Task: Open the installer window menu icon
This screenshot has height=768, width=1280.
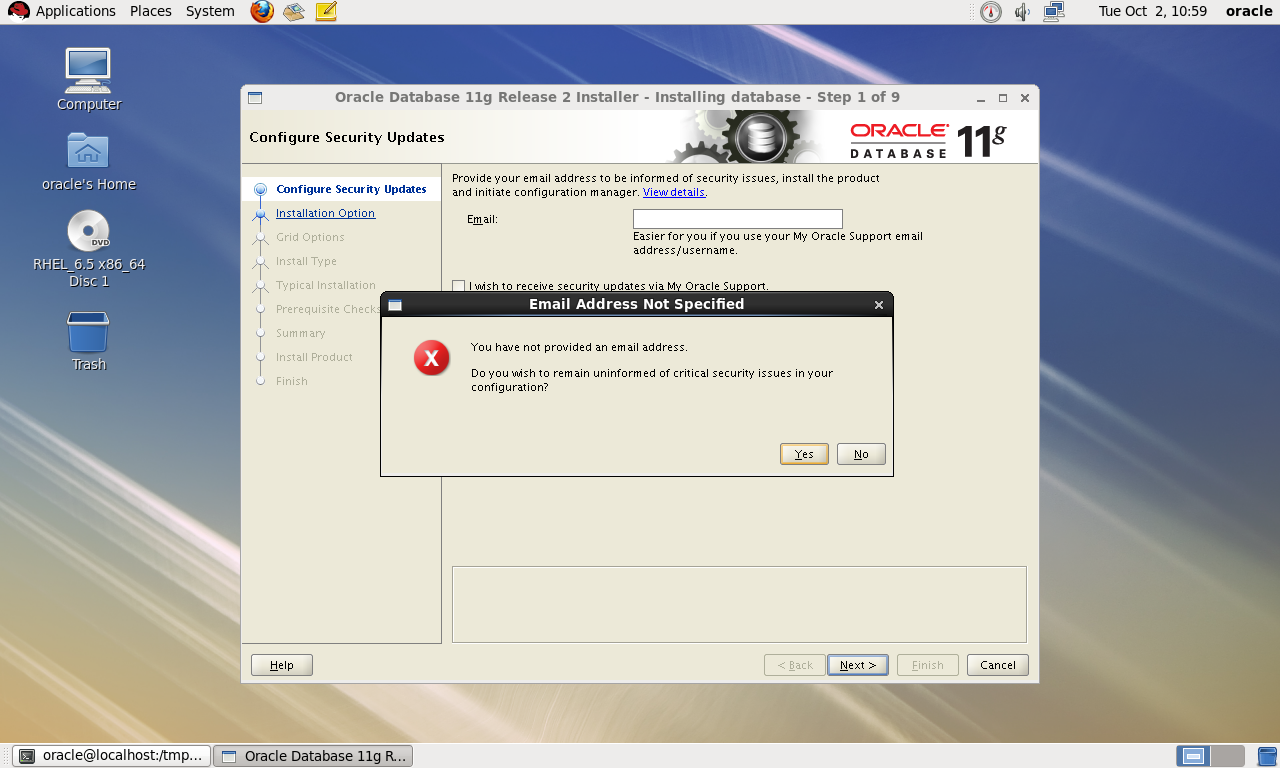Action: point(255,98)
